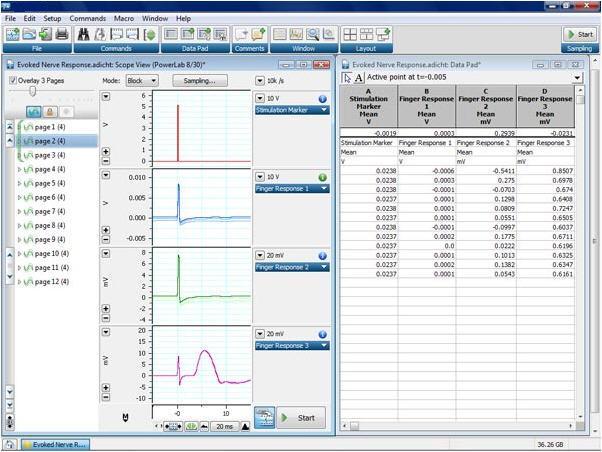This screenshot has width=602, height=452.
Task: Click the Data Pad vertical scrollbar
Action: pyautogui.click(x=580, y=253)
